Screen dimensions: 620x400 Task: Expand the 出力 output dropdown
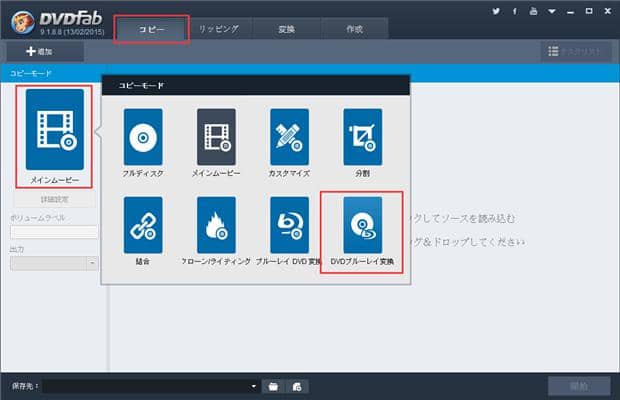92,263
